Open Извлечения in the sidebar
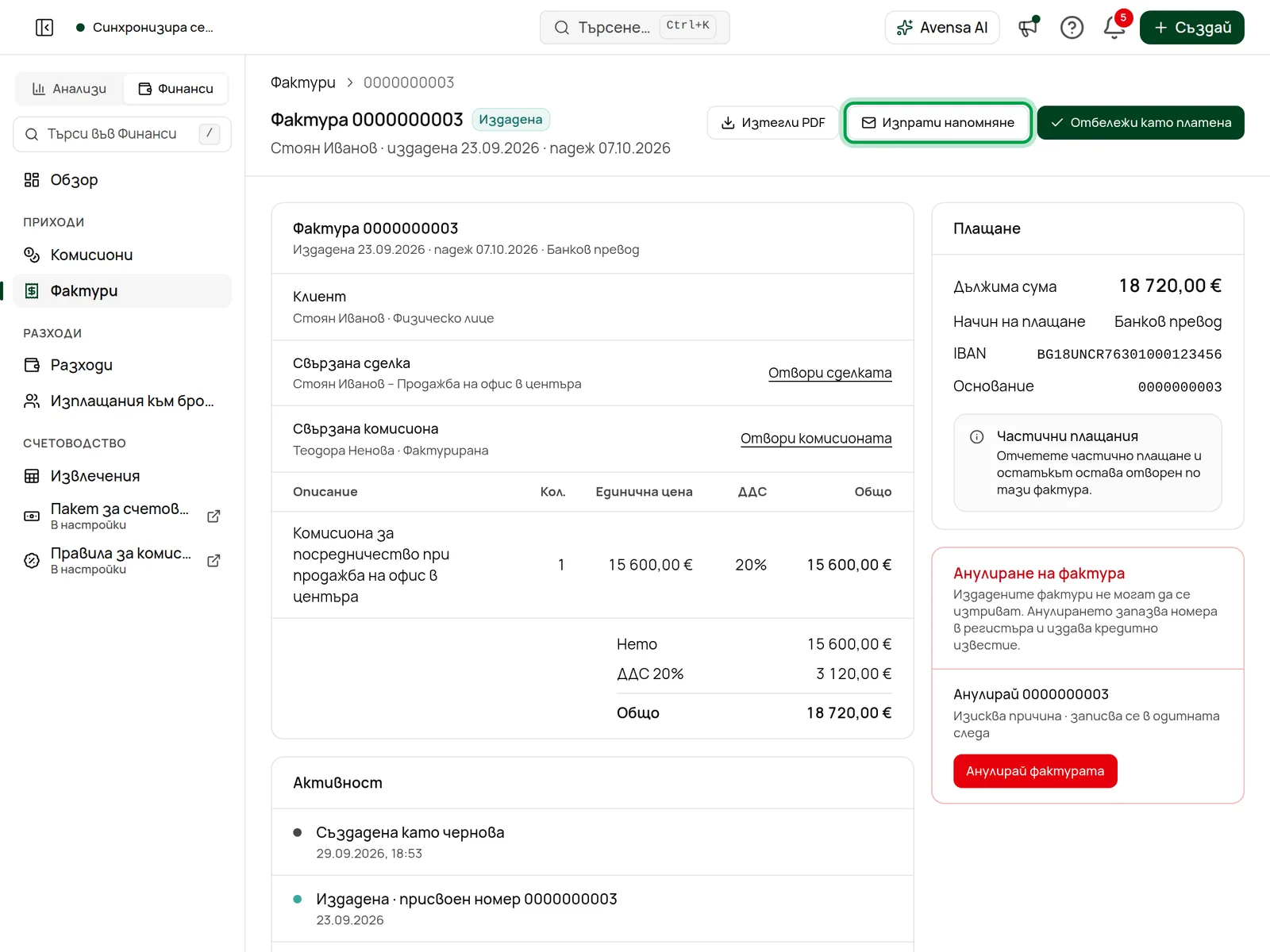 click(x=122, y=476)
